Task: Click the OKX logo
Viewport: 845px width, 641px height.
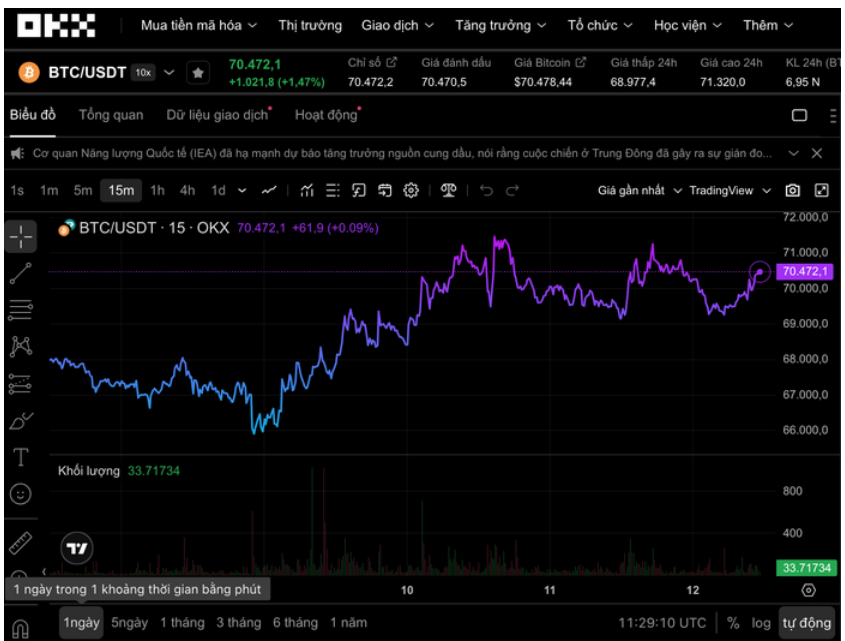Action: pos(56,25)
